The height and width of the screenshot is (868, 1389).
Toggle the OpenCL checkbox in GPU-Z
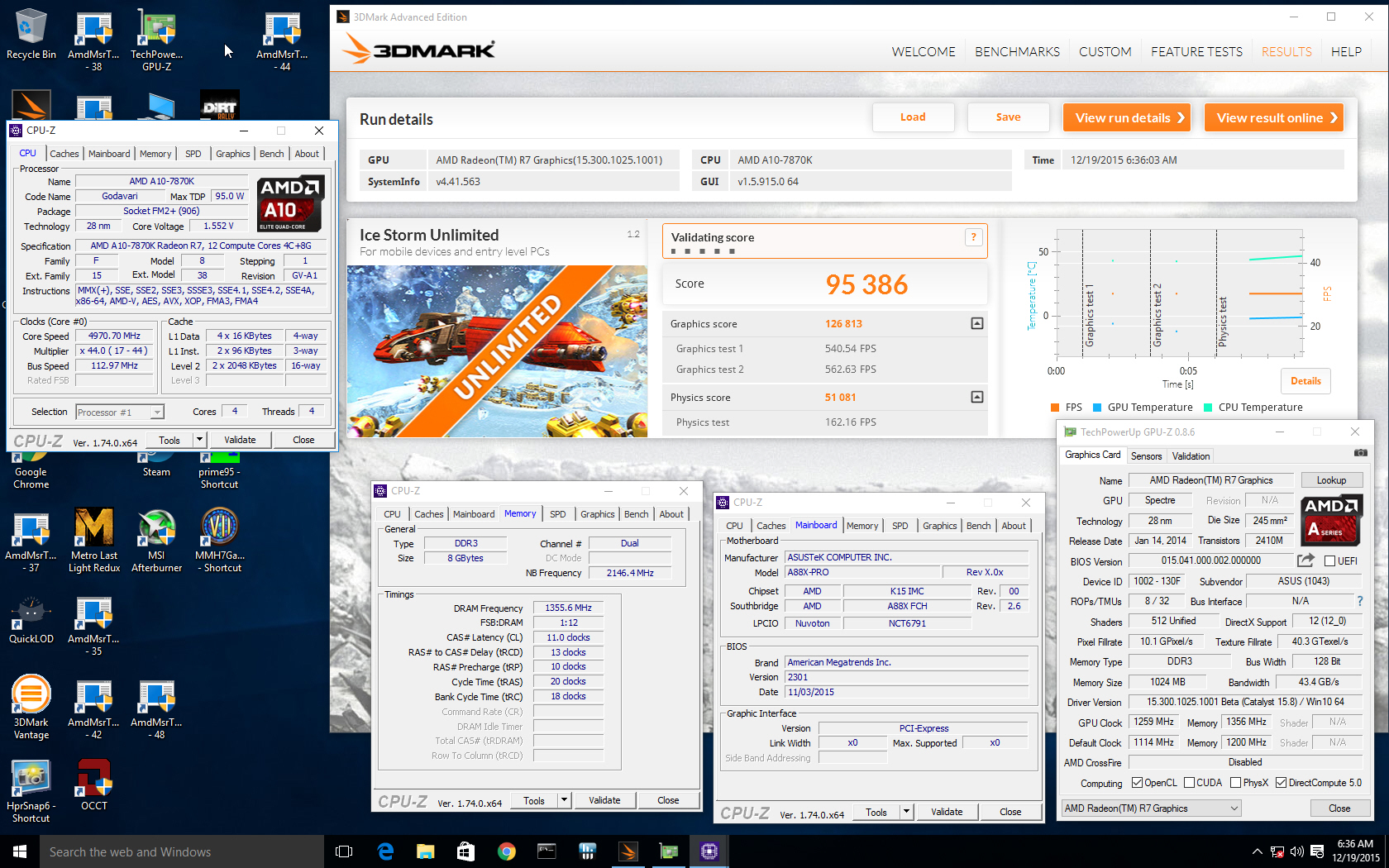pos(1137,783)
